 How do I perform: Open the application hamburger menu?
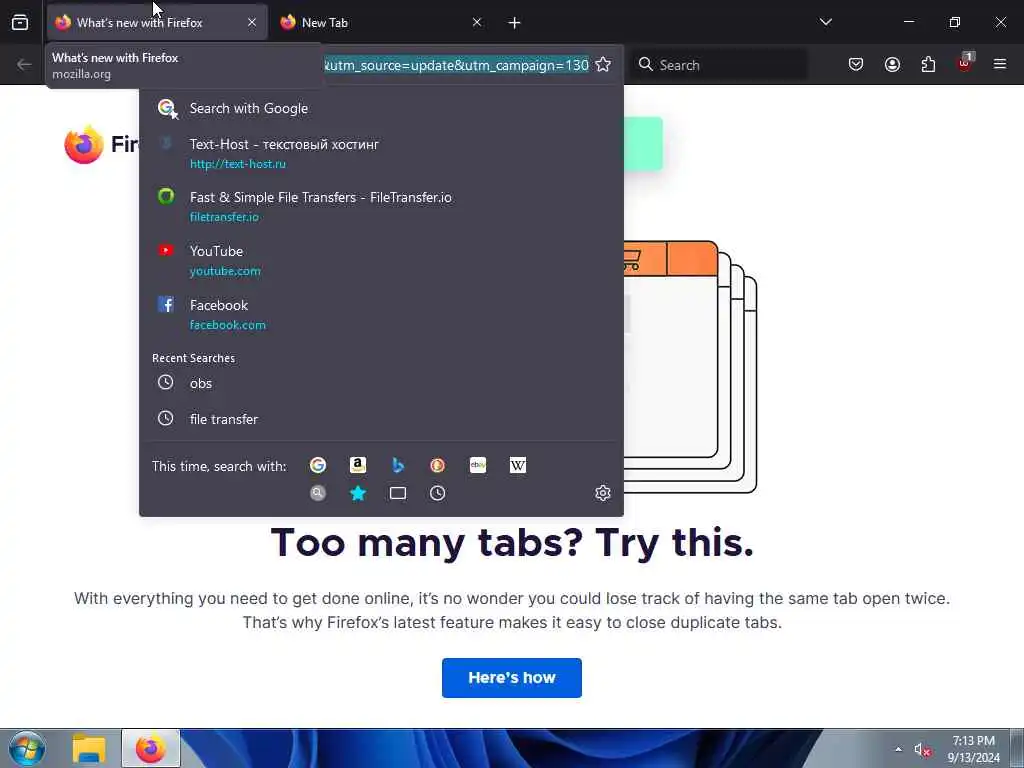click(999, 64)
